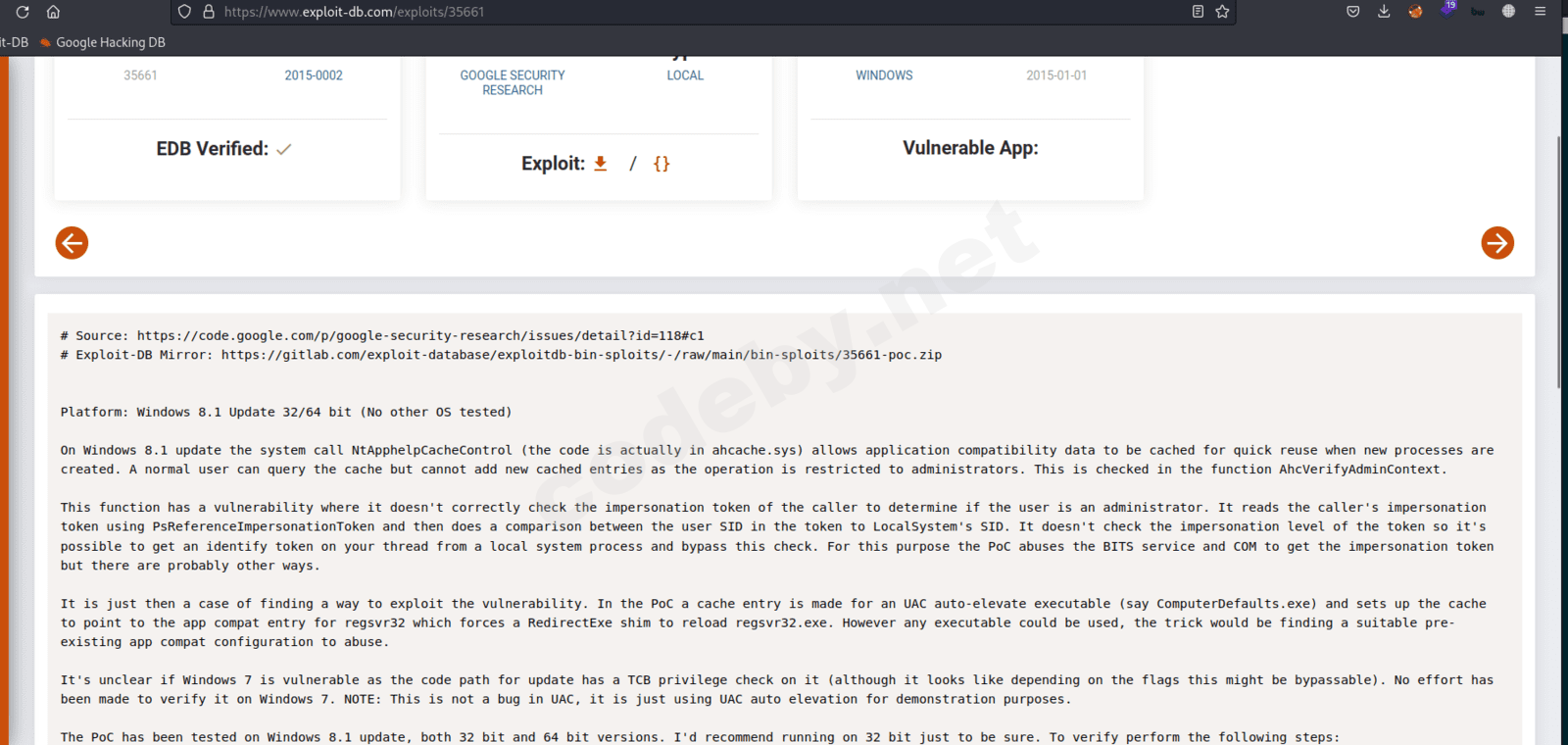Click the 'EDB Verified:' label

(x=213, y=149)
